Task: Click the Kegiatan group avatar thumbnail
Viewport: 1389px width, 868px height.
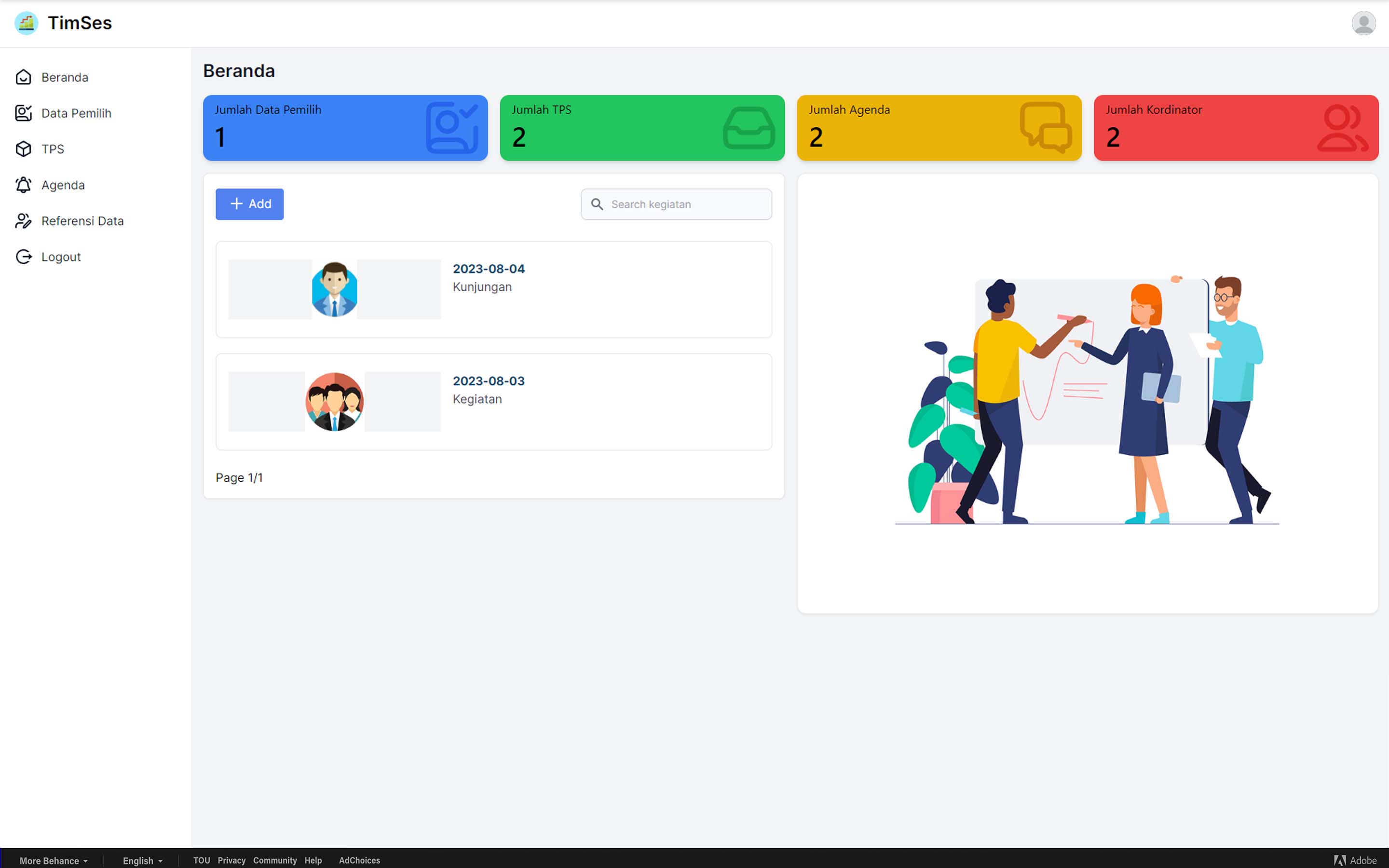Action: coord(334,402)
